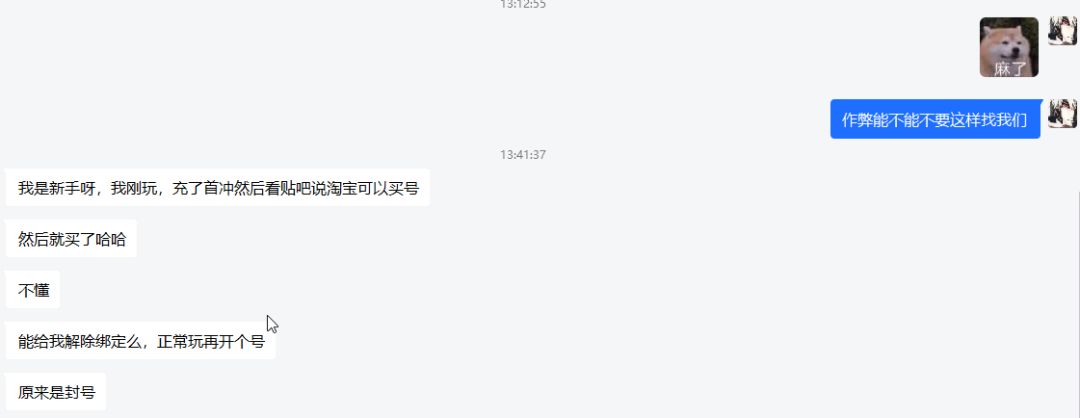Click the word 首冲 in the first incoming message
The height and width of the screenshot is (418, 1080).
pos(219,187)
